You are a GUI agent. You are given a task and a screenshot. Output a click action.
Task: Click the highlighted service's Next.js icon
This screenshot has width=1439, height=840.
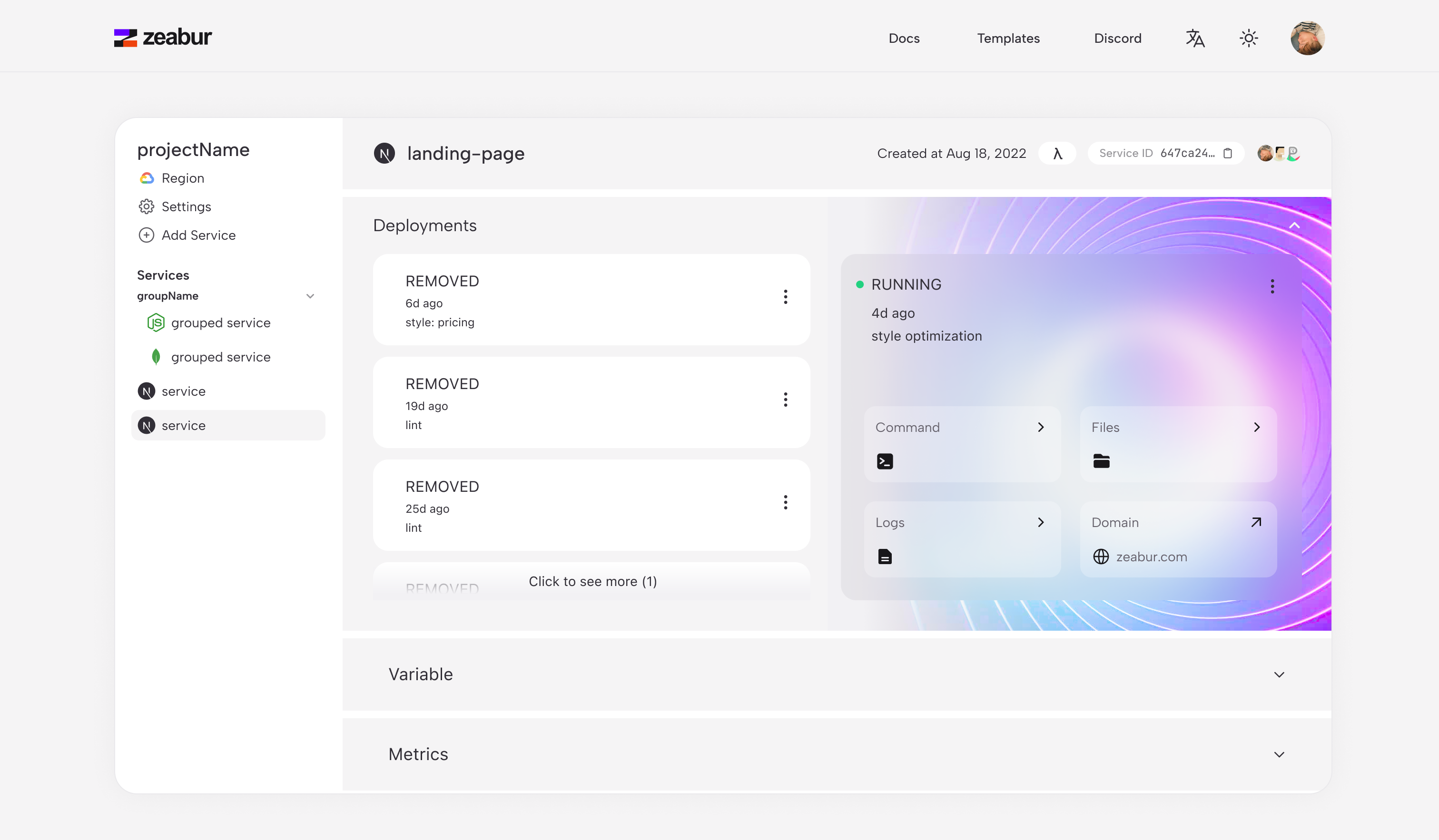coord(147,426)
